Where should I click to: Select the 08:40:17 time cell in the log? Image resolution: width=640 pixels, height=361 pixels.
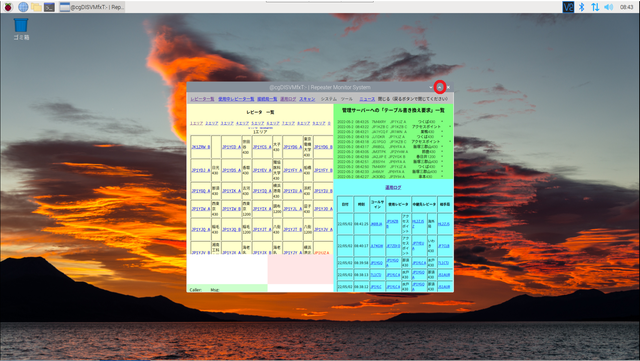coord(361,246)
